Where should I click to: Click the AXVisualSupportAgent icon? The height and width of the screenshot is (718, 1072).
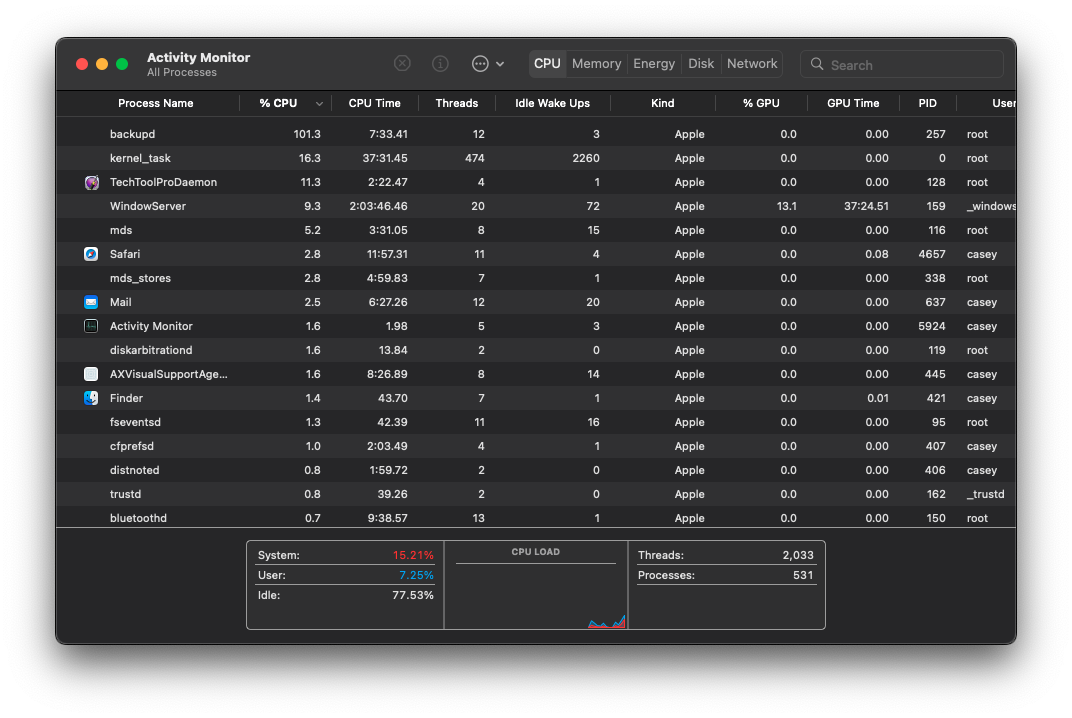(x=91, y=374)
